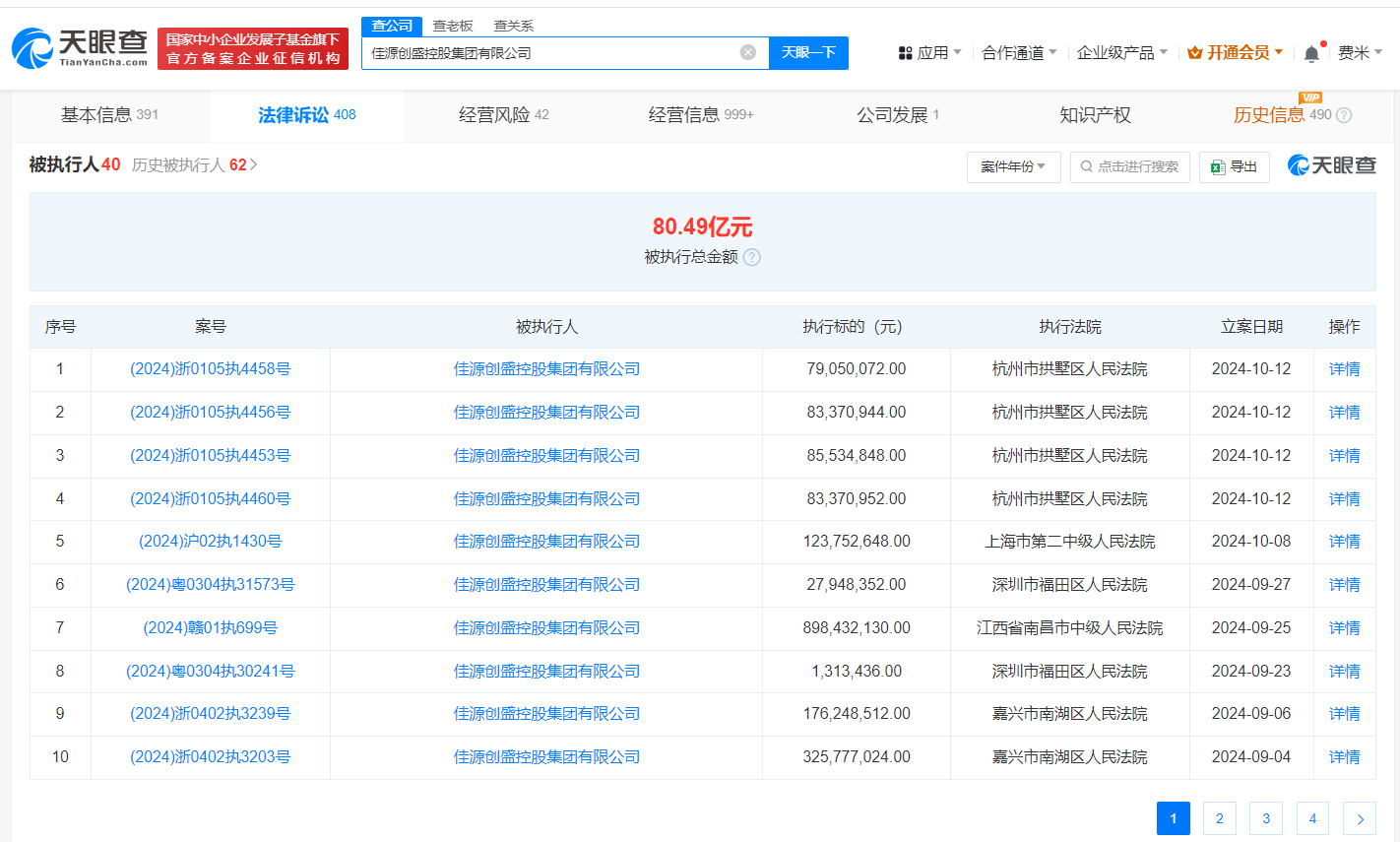This screenshot has height=842, width=1400.
Task: Click the 天眼查 watermark logo above the table
Action: tap(1331, 166)
